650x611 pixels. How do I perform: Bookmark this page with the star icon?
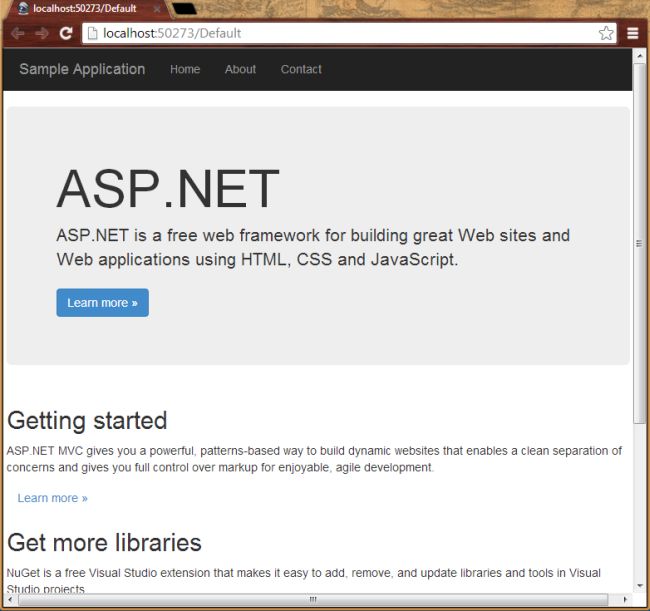pos(606,33)
